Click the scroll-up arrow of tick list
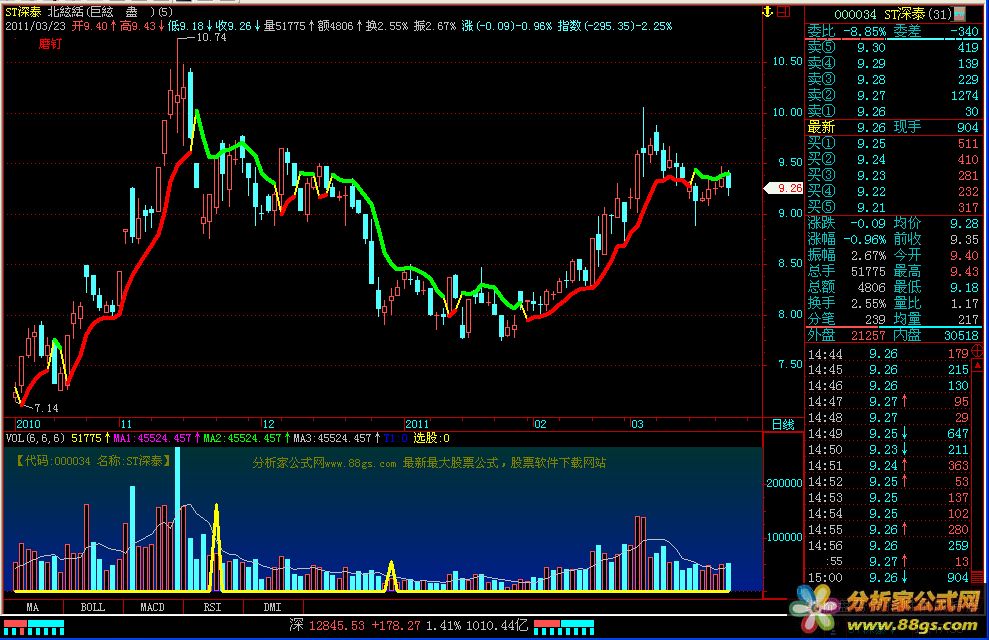Screen dimensions: 989x640 point(978,366)
